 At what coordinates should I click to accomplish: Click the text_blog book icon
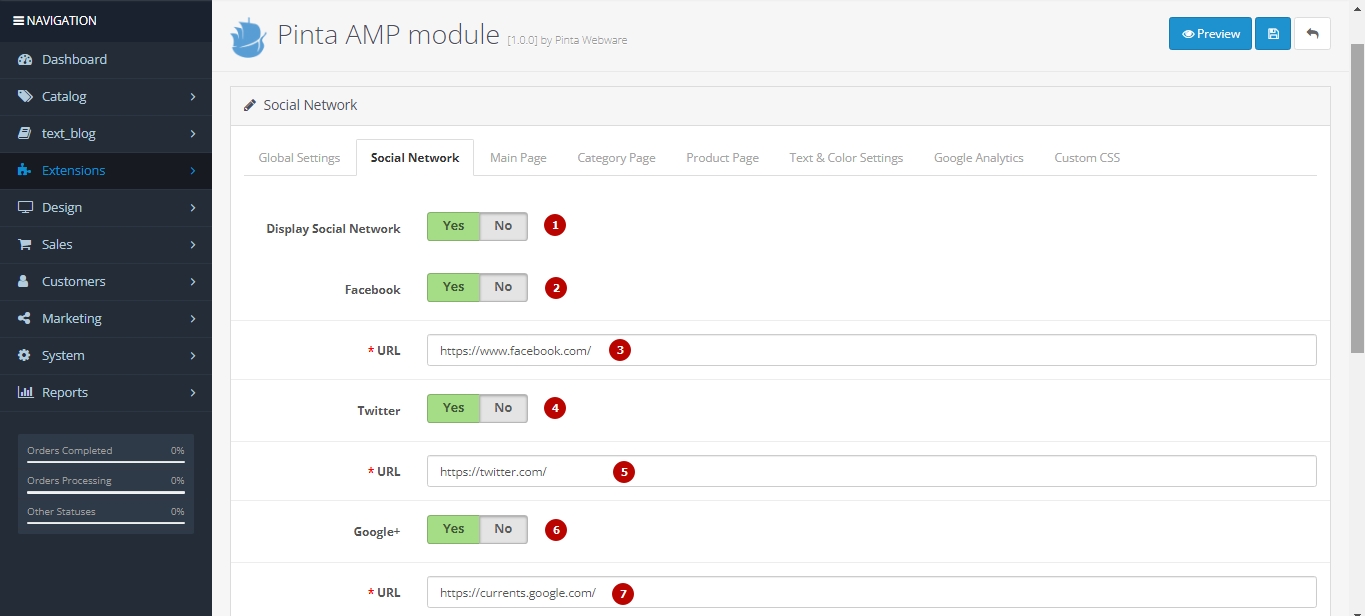pos(25,134)
